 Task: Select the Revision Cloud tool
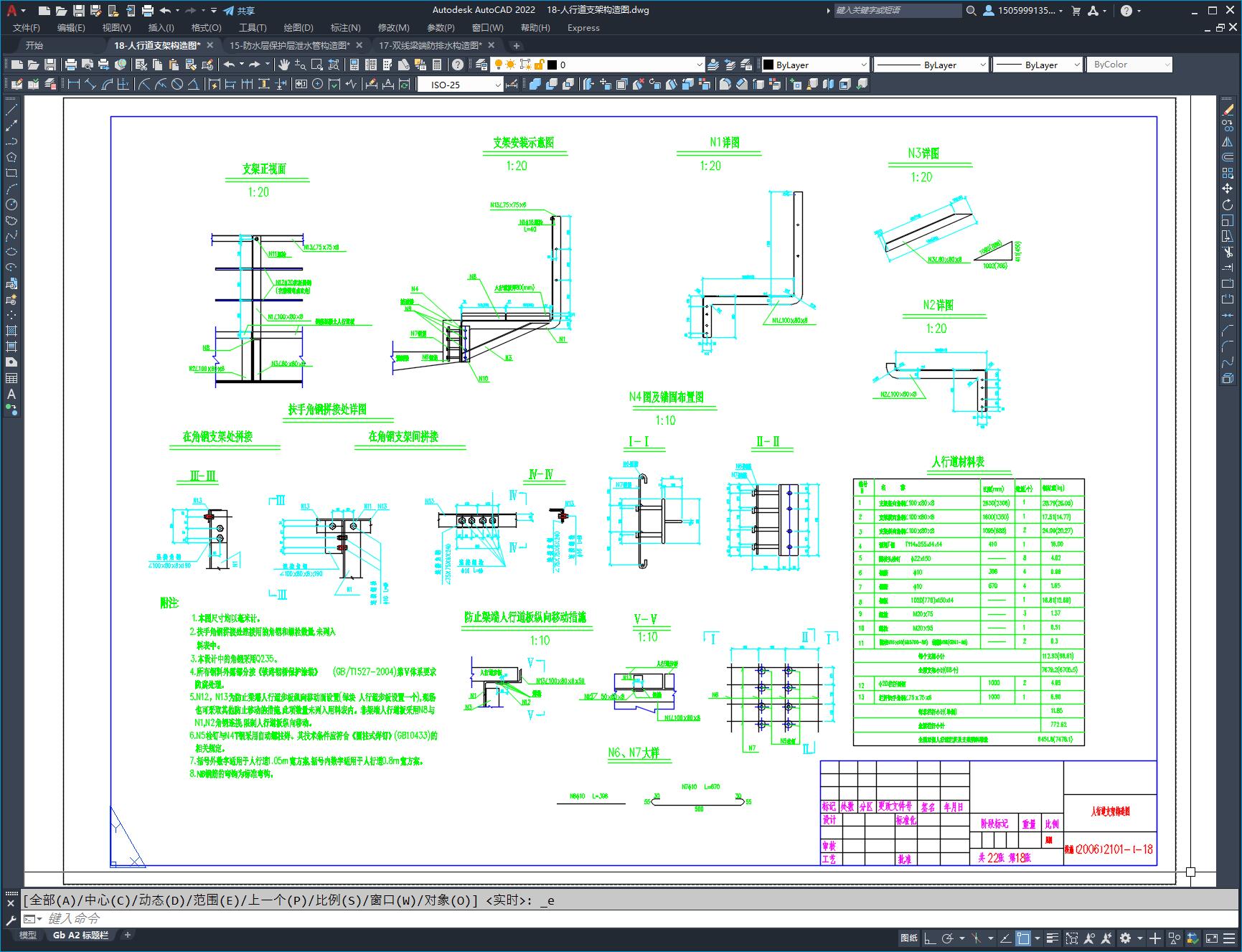(11, 220)
